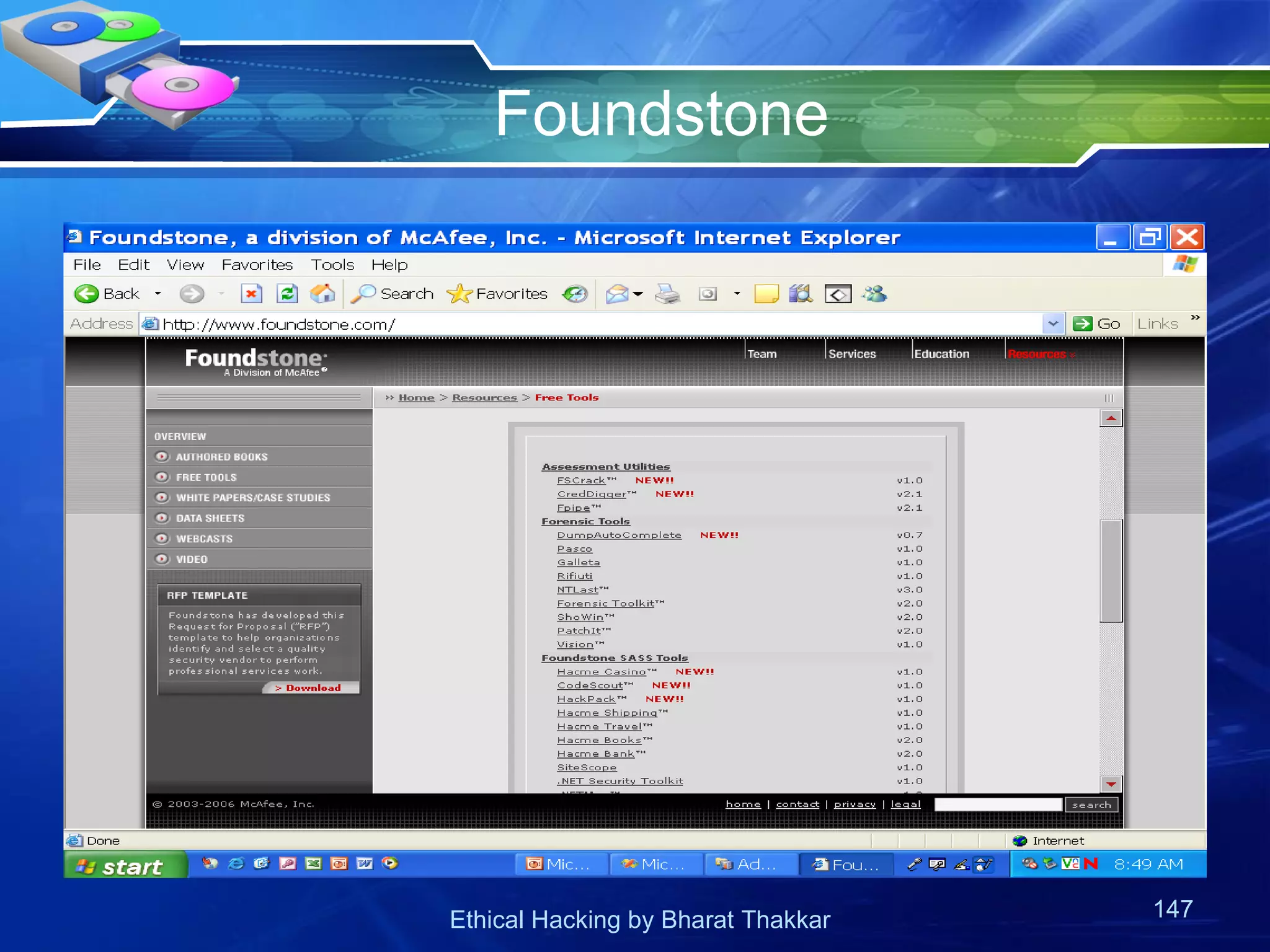Open the Mail toolbar icon
This screenshot has width=1270, height=952.
click(x=618, y=293)
